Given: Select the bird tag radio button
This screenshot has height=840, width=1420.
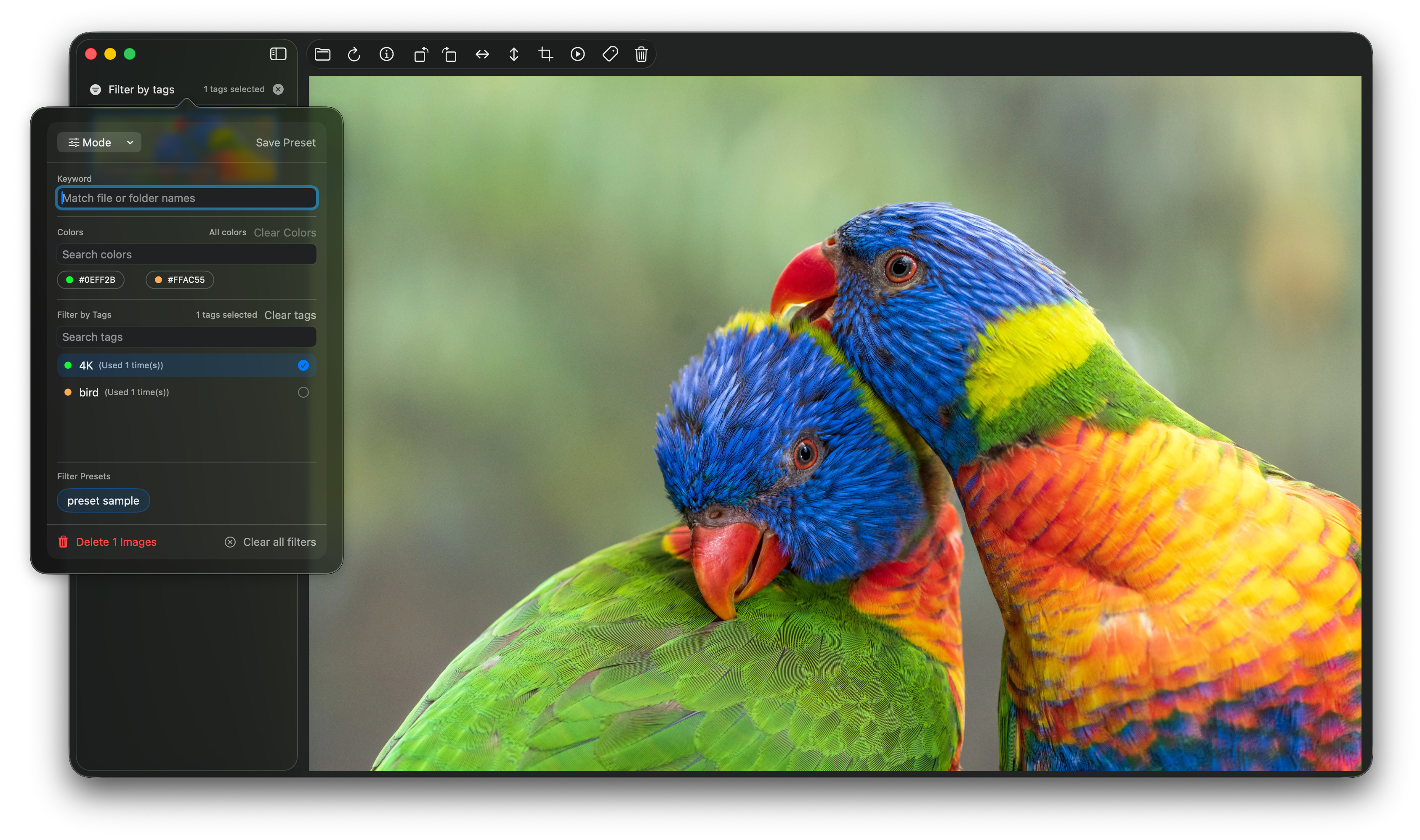Looking at the screenshot, I should tap(303, 392).
